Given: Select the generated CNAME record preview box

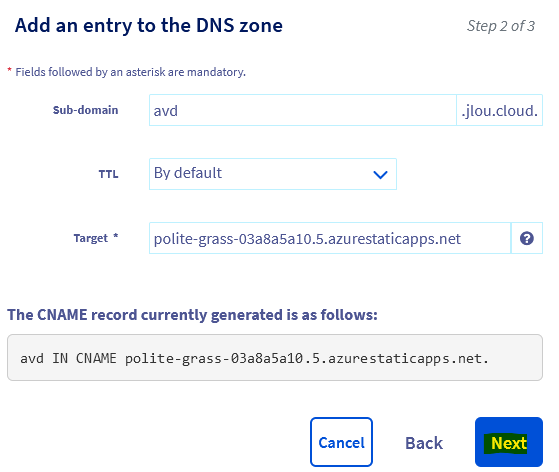Looking at the screenshot, I should (275, 358).
